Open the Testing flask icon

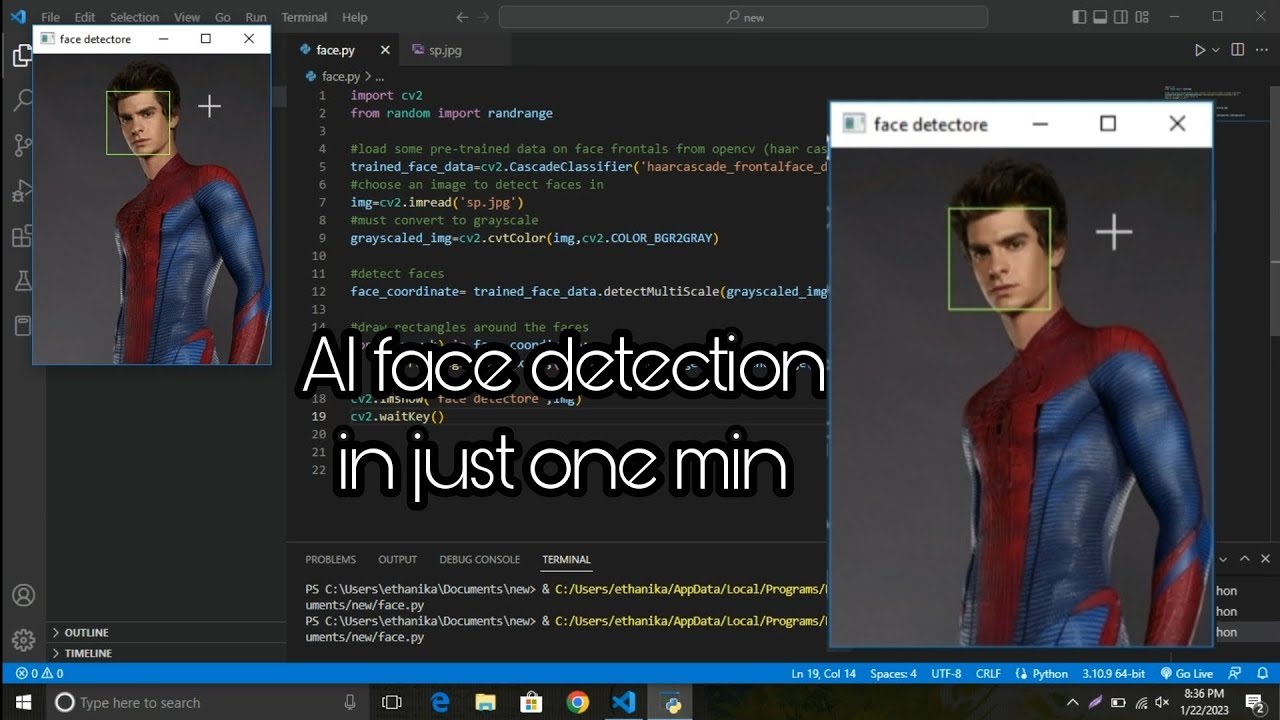click(x=22, y=282)
